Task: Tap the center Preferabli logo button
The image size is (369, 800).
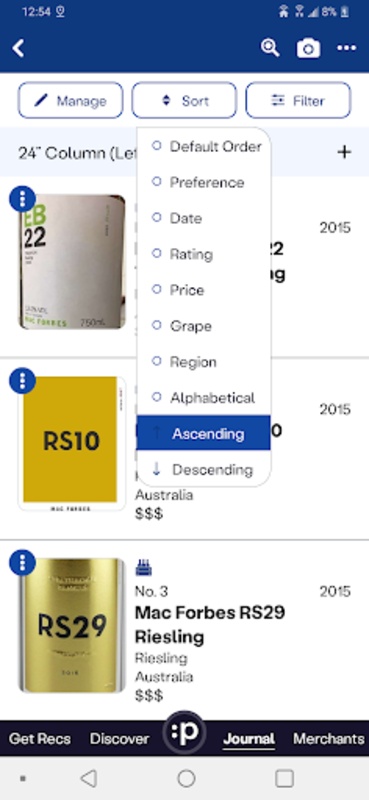Action: point(184,734)
